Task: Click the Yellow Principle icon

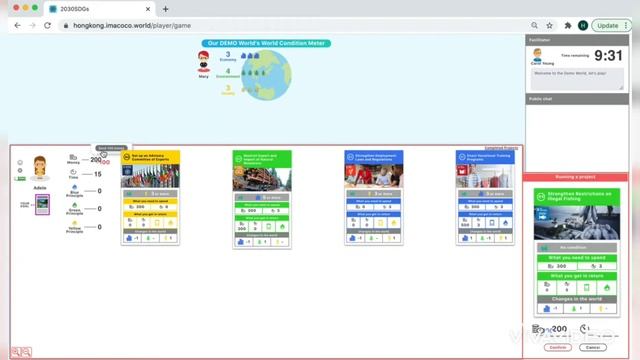Action: [x=74, y=223]
